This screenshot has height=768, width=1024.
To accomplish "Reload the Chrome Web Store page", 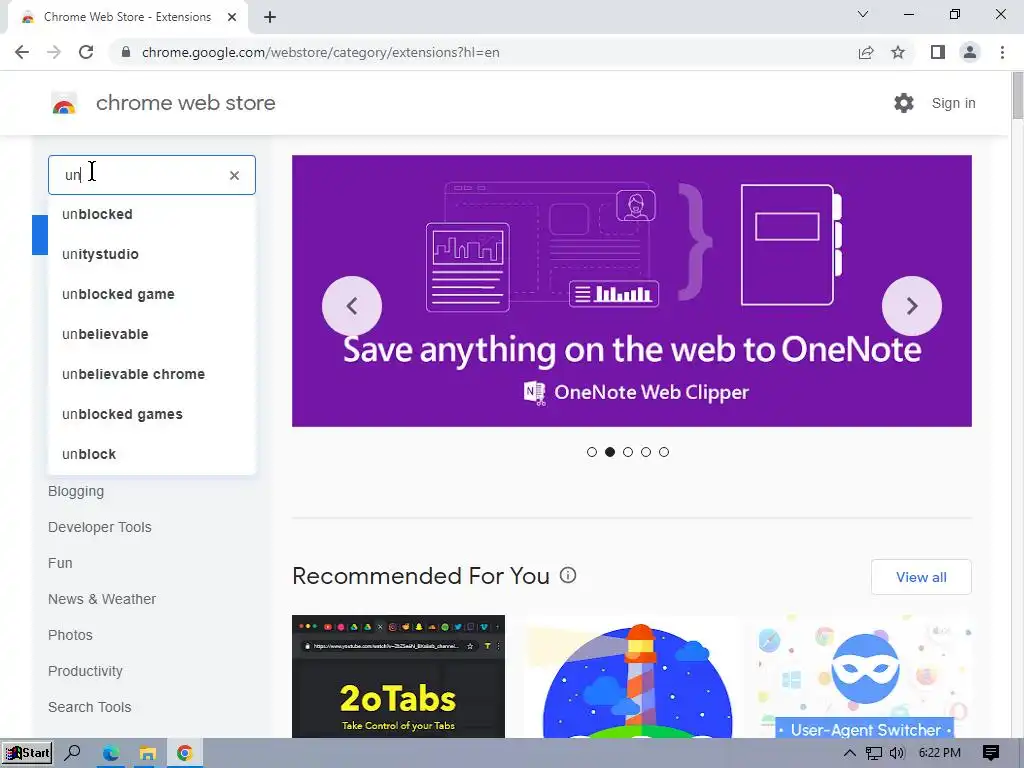I will click(x=86, y=52).
